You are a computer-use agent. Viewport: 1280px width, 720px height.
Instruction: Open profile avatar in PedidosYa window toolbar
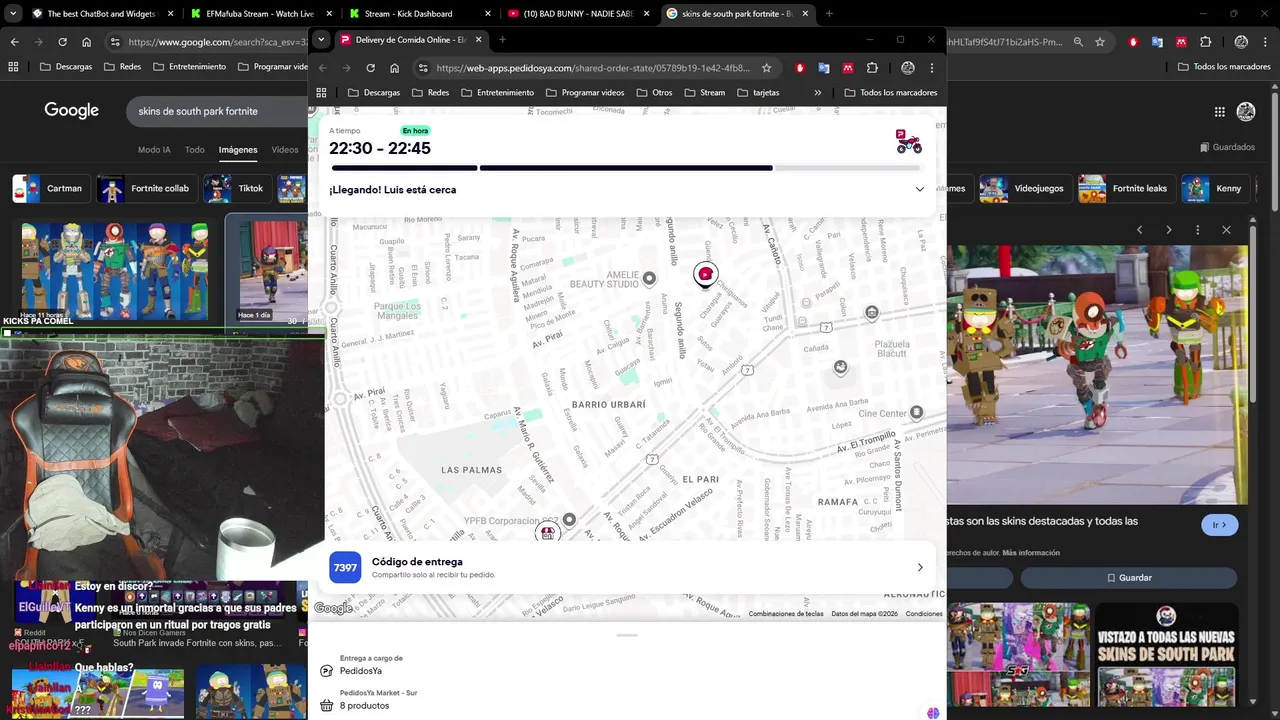[x=908, y=68]
